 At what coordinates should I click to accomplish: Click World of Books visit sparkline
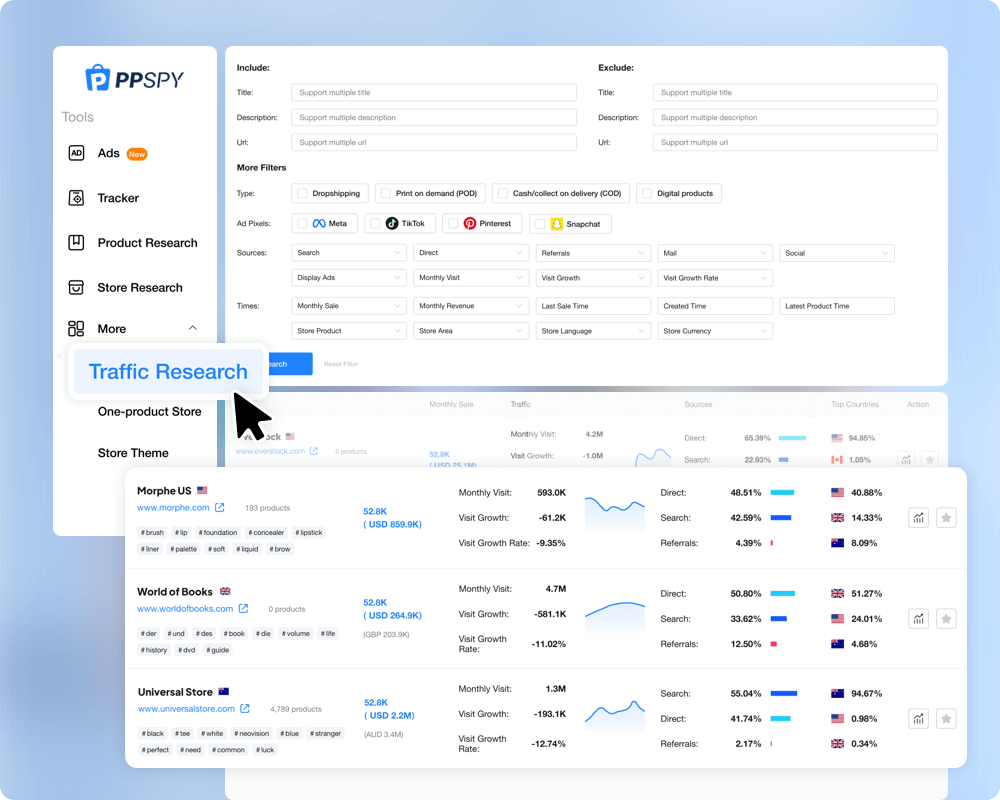[x=615, y=615]
